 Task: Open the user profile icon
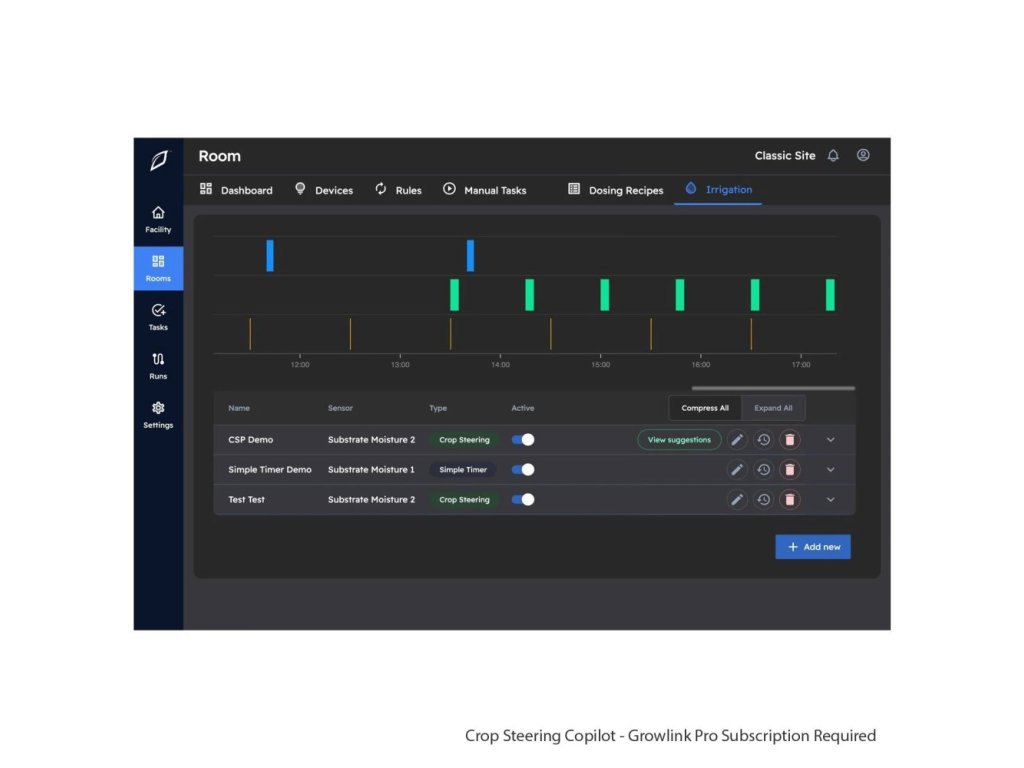click(863, 156)
